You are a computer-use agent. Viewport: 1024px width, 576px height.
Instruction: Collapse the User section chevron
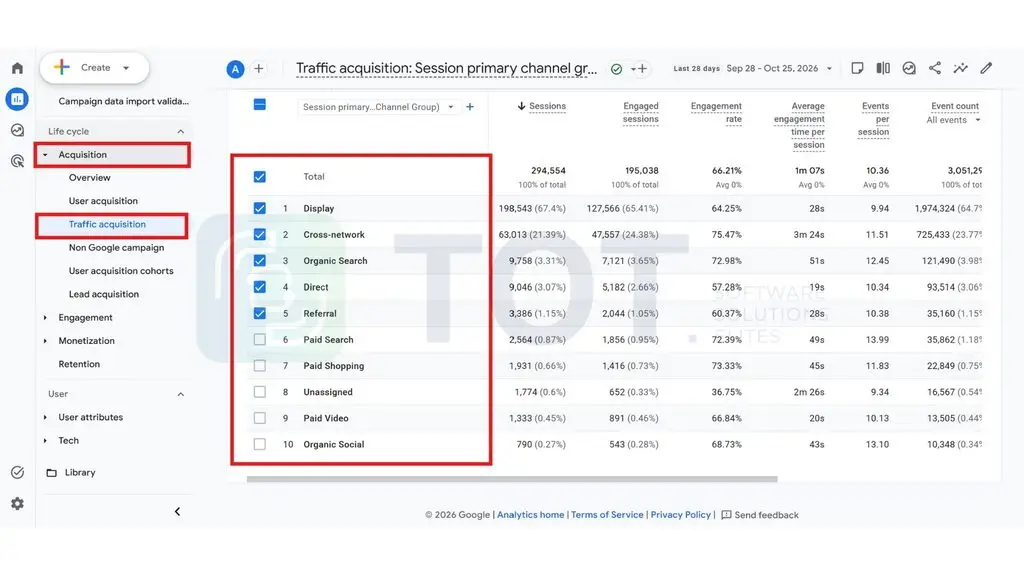180,394
